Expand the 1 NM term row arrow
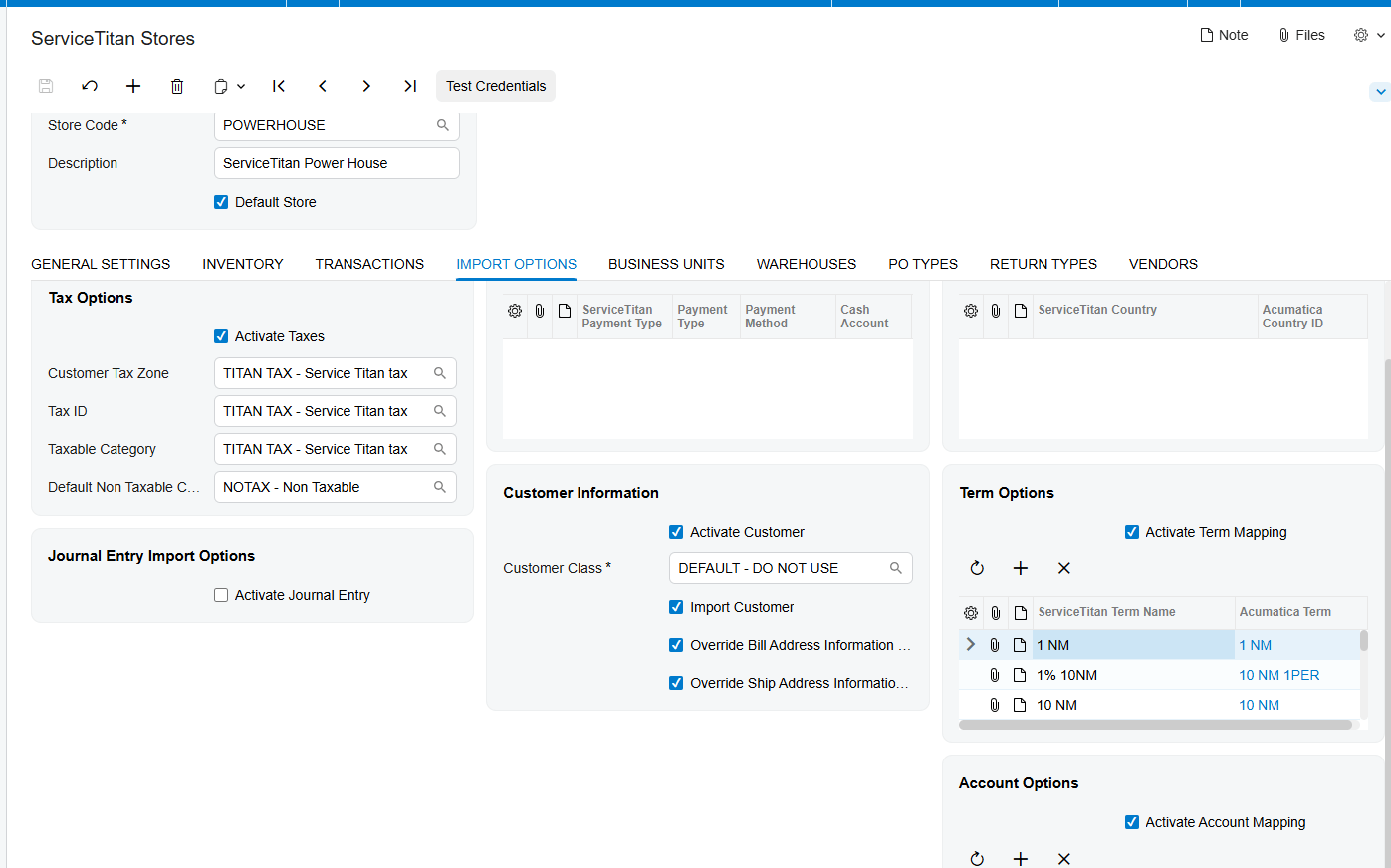Viewport: 1391px width, 868px height. pyautogui.click(x=971, y=645)
